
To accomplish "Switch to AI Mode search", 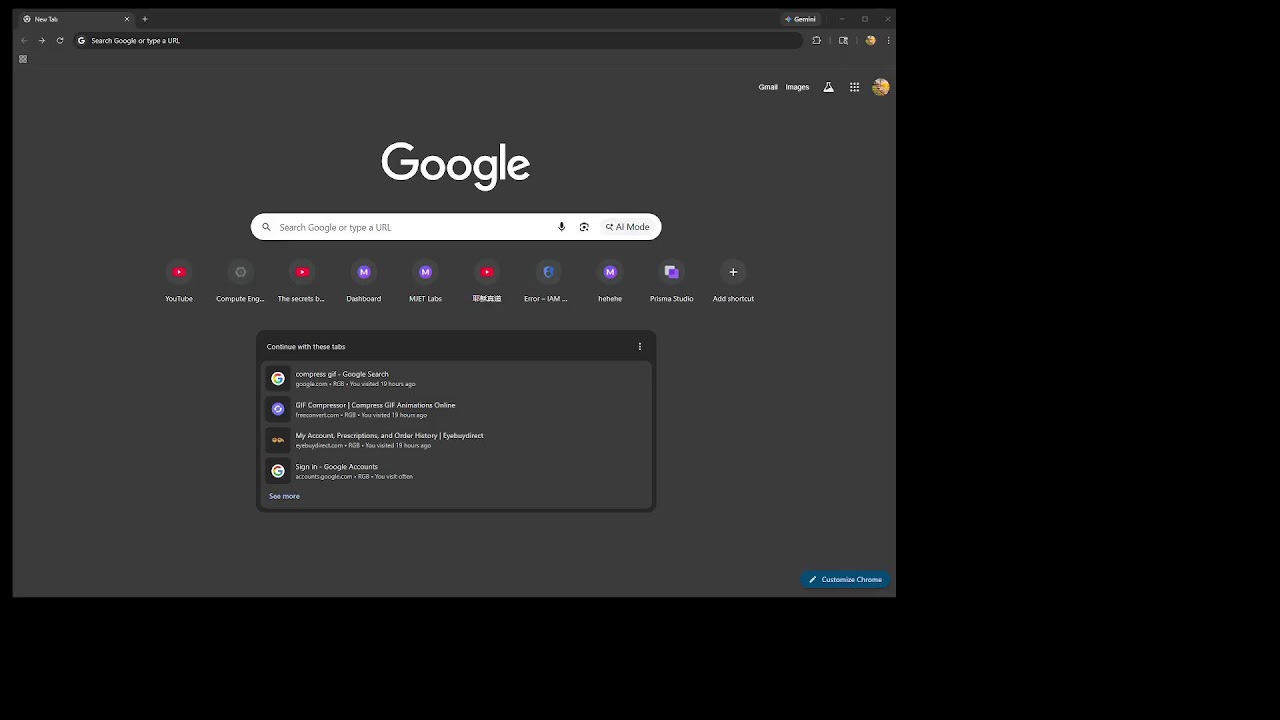I will click(x=628, y=227).
